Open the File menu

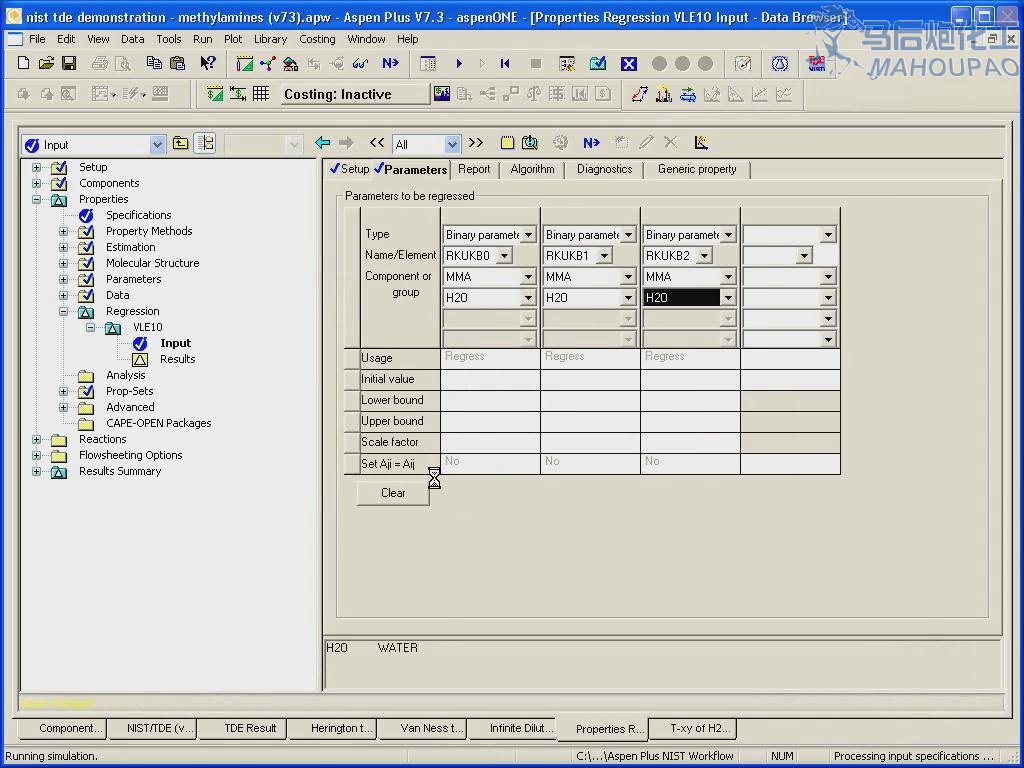point(37,39)
